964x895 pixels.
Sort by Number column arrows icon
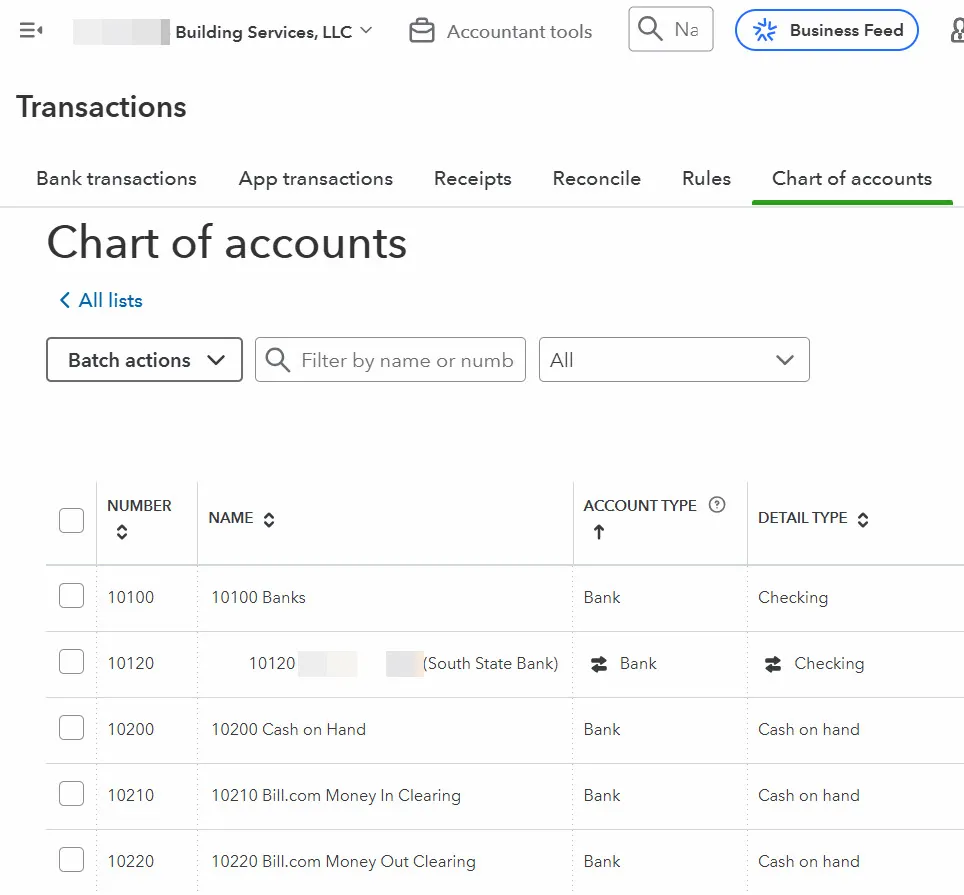(x=122, y=532)
